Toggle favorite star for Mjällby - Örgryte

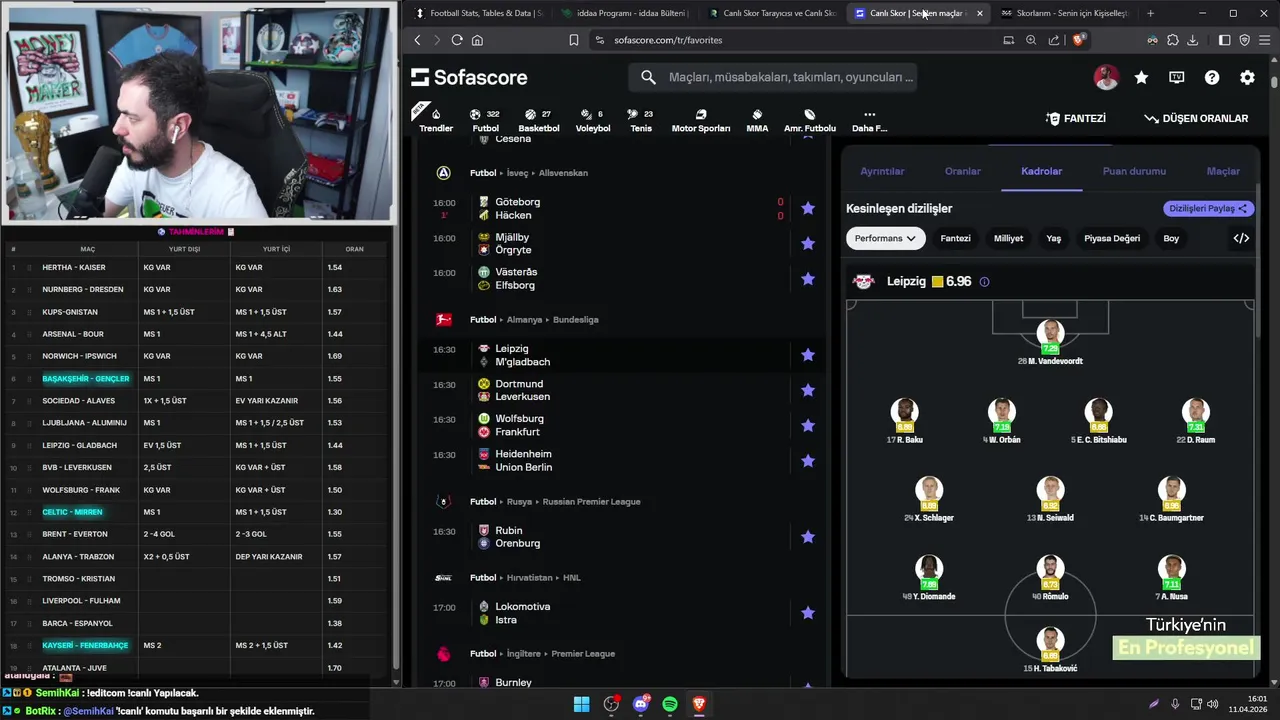coord(808,243)
